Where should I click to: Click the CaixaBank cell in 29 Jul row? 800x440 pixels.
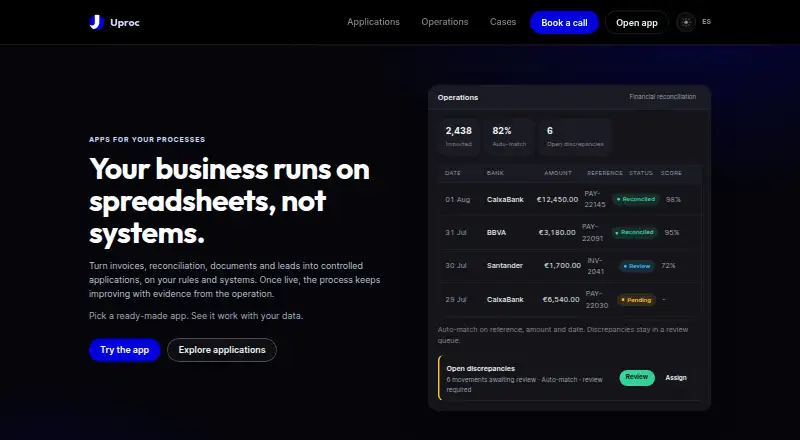(505, 300)
